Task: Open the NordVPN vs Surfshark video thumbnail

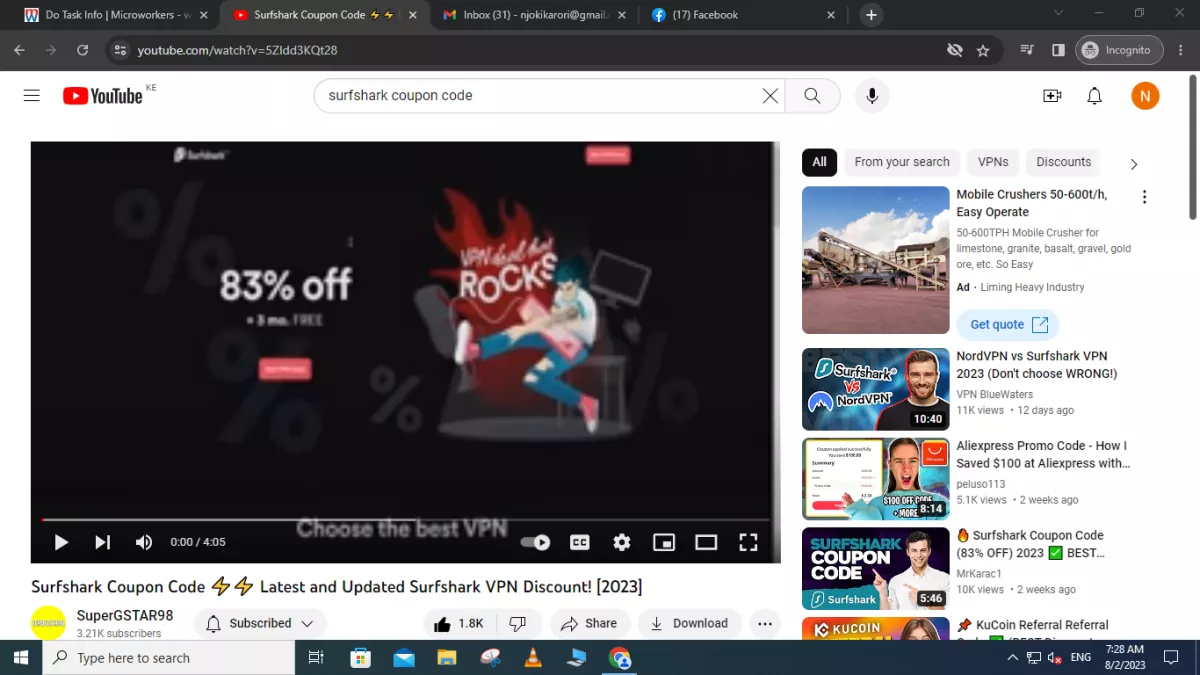Action: pos(875,389)
